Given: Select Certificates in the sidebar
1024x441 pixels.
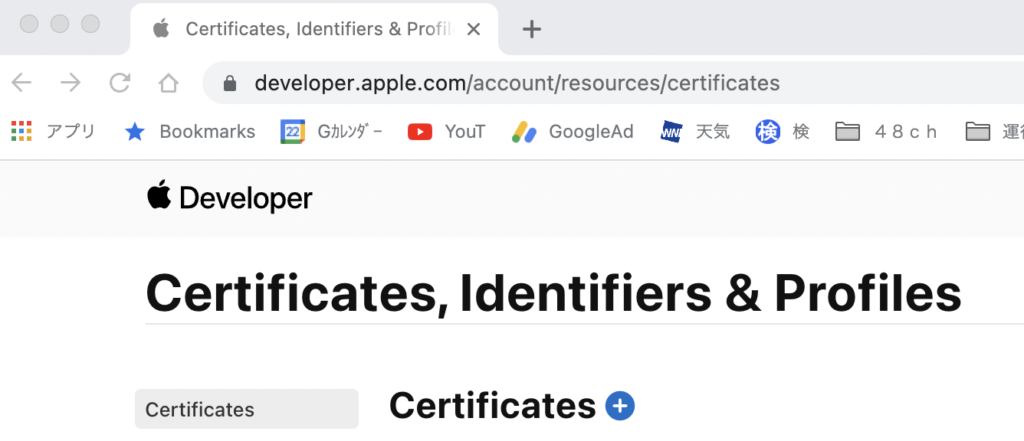Looking at the screenshot, I should (x=246, y=409).
